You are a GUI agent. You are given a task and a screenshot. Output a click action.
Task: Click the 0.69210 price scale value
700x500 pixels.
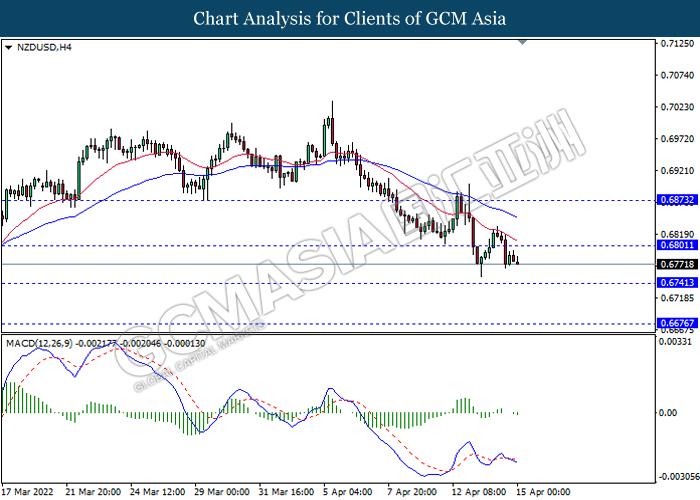pyautogui.click(x=677, y=171)
